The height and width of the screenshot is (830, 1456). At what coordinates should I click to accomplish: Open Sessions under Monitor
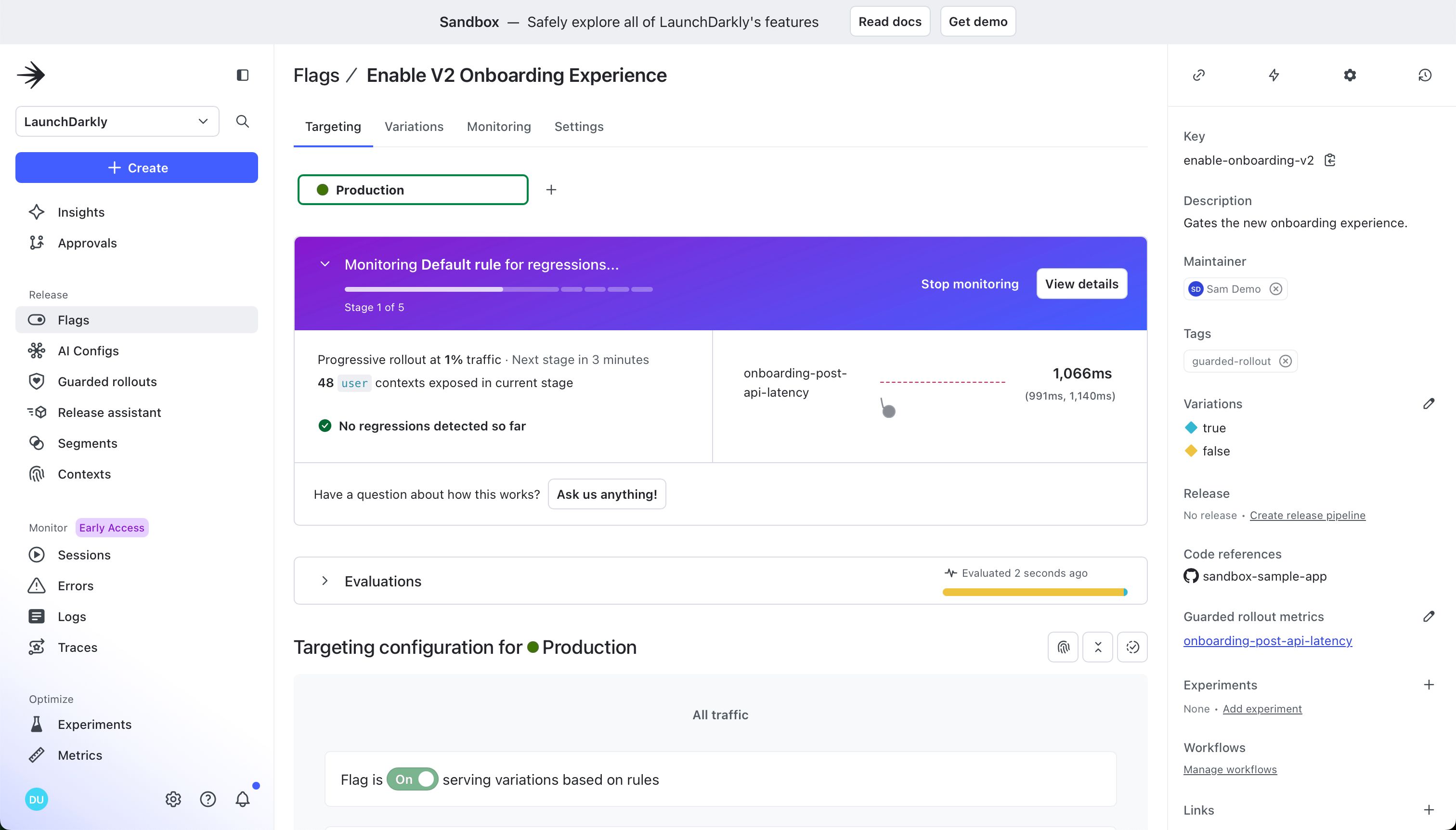(136, 555)
